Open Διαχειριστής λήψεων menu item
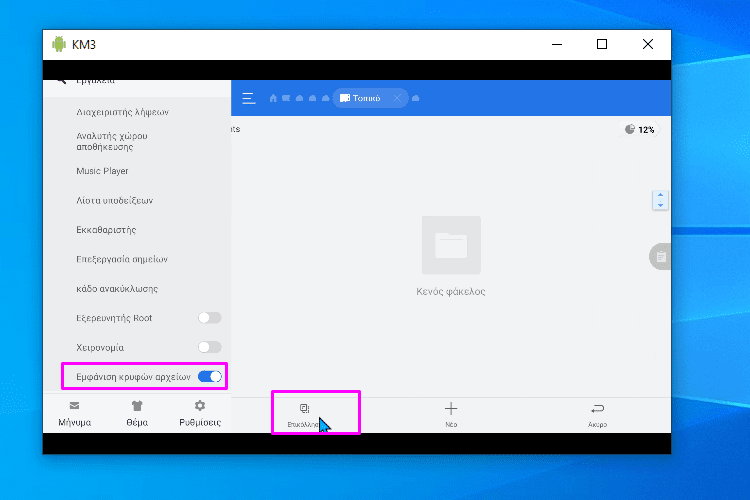Screen dimensions: 750x500 [x=122, y=112]
